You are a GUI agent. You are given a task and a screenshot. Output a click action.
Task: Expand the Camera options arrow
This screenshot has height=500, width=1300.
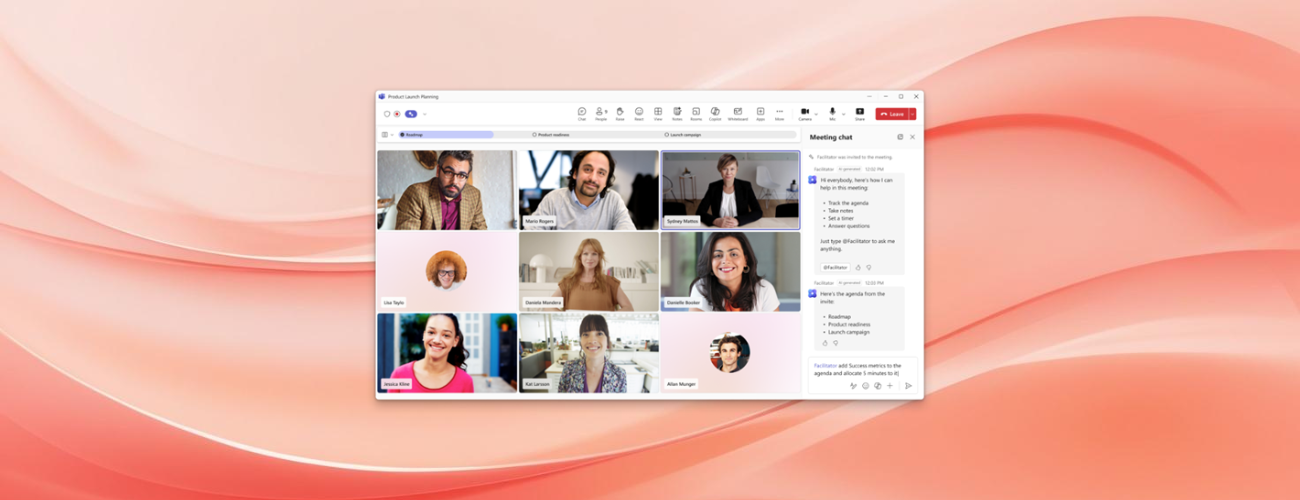tap(816, 114)
